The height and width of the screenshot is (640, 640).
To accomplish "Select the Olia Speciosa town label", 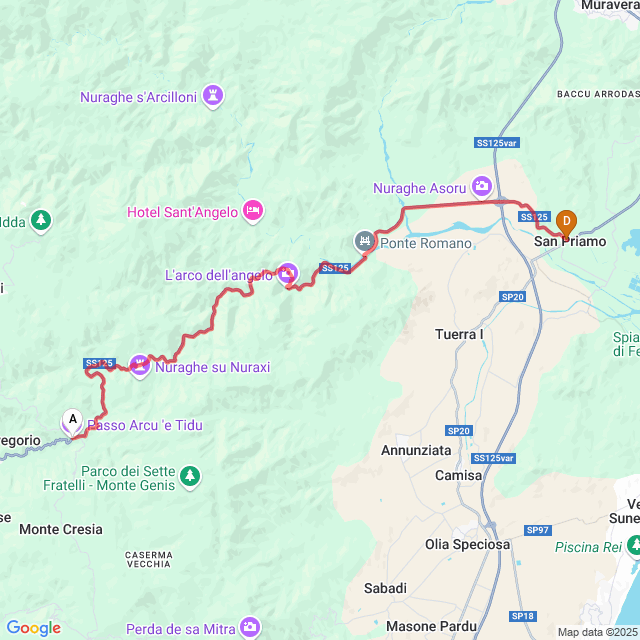I will (x=467, y=544).
